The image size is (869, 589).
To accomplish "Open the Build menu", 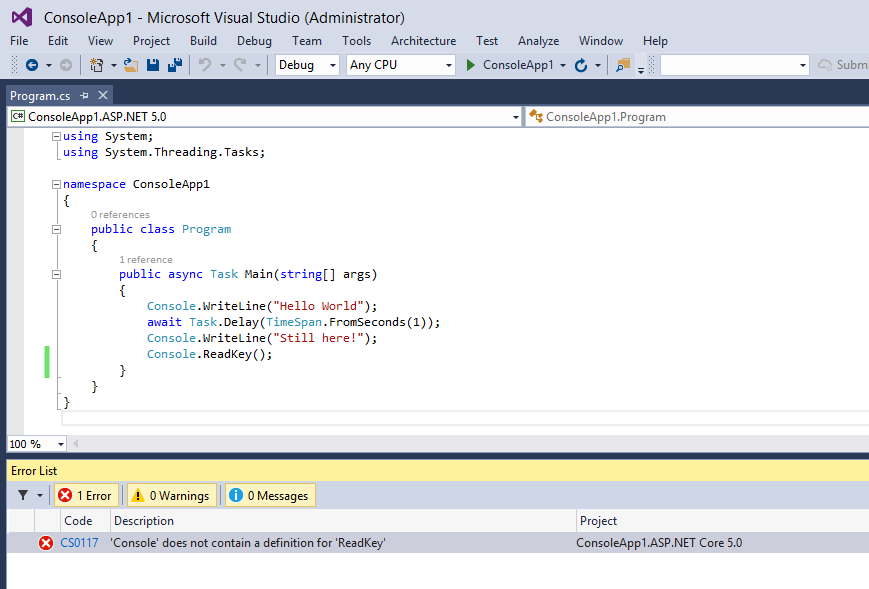I will click(x=203, y=41).
